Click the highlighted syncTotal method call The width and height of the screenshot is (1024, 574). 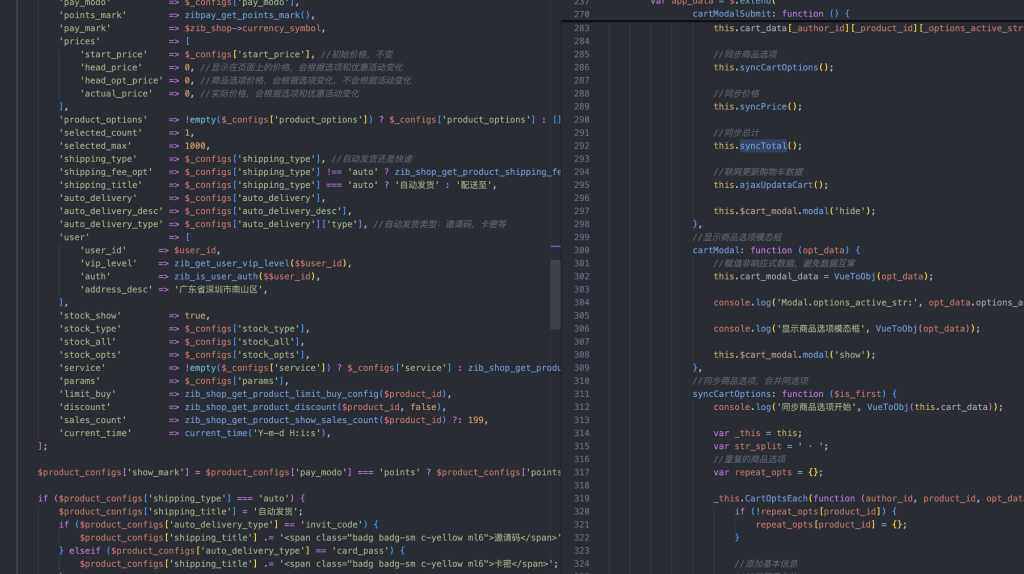pos(764,146)
